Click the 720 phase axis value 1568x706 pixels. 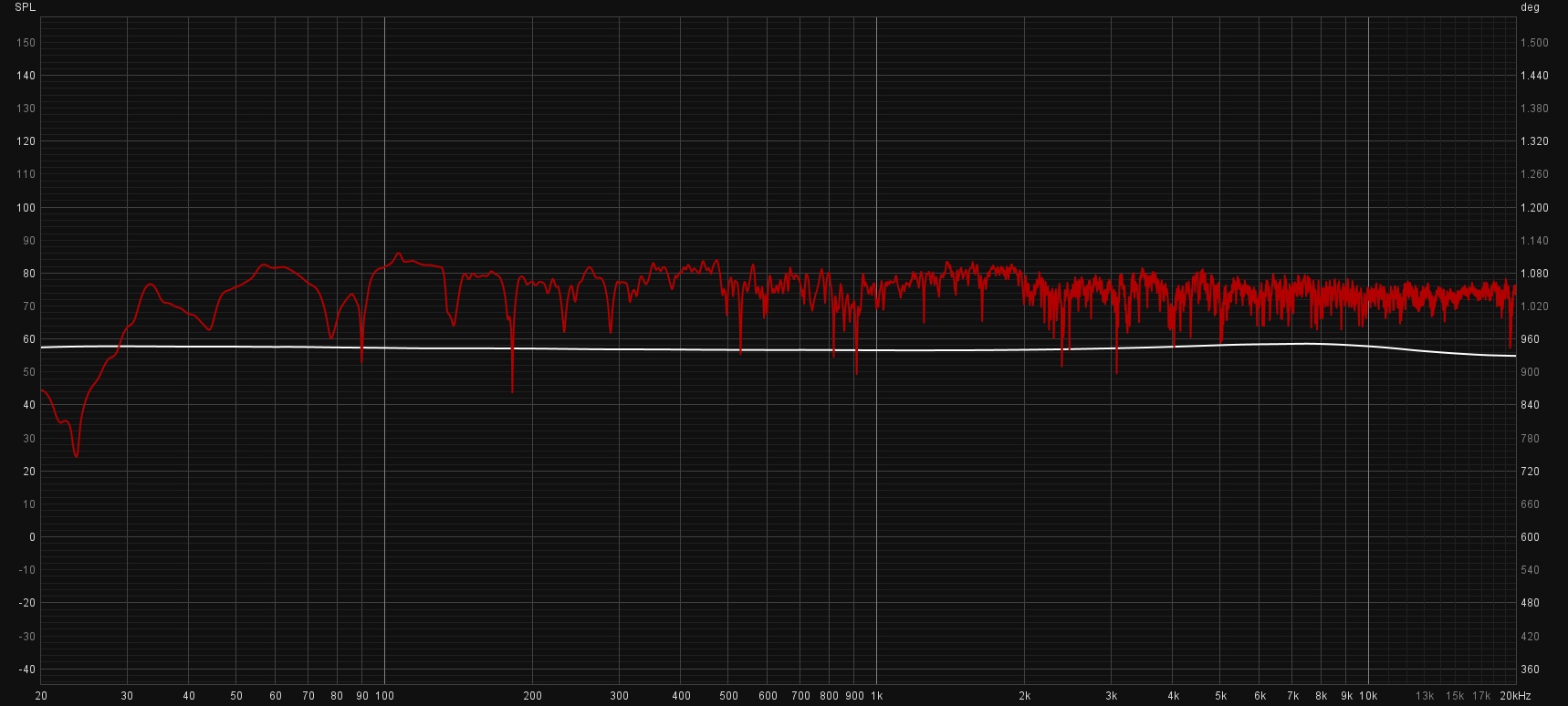(1530, 472)
